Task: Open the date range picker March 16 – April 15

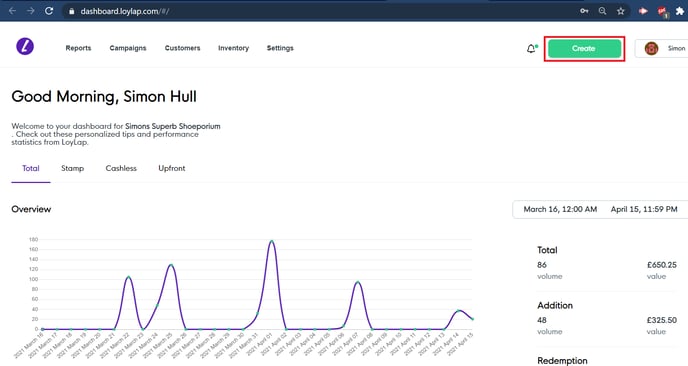Action: click(600, 209)
